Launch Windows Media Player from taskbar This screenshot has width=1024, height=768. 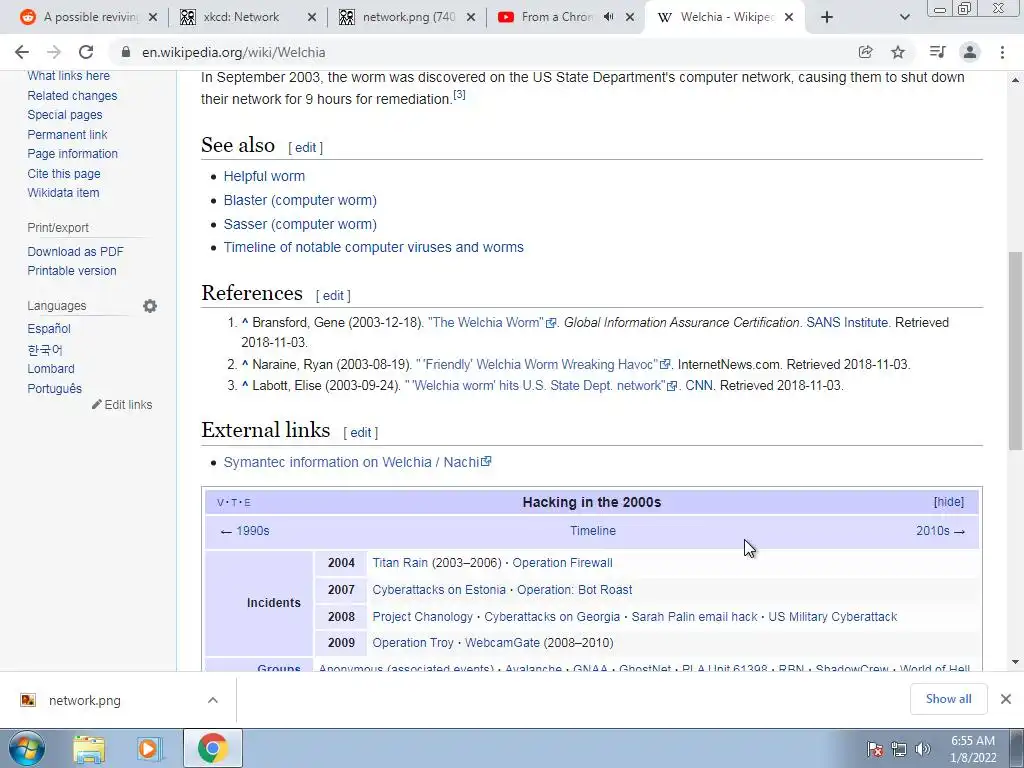149,749
